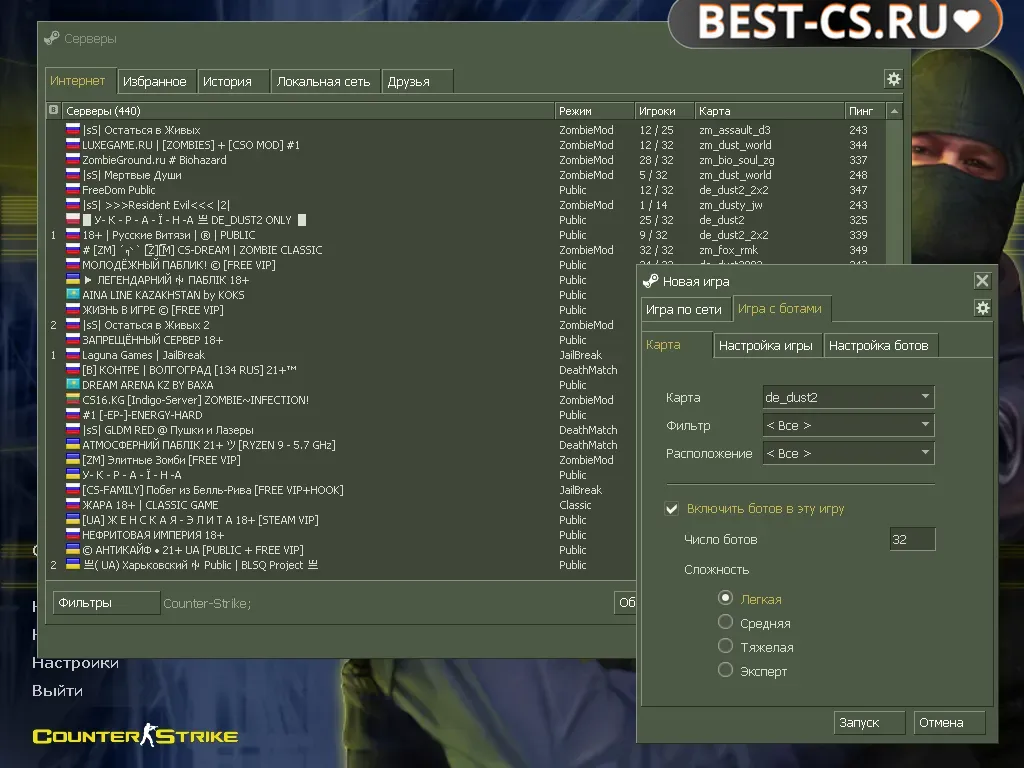Toggle Включить ботов в эту игру checkbox
The image size is (1024, 768).
click(671, 509)
